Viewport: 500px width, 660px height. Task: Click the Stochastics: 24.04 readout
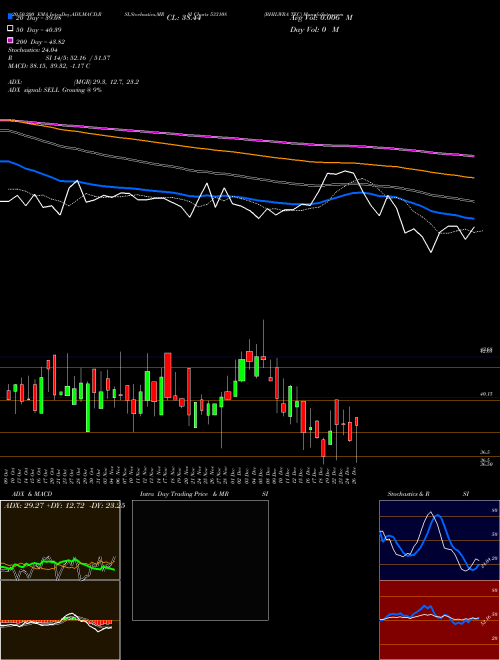32,50
